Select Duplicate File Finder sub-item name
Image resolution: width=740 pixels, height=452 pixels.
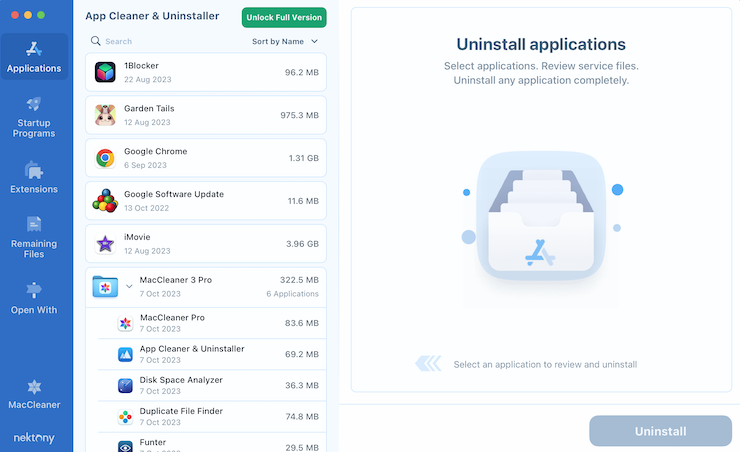coord(181,411)
